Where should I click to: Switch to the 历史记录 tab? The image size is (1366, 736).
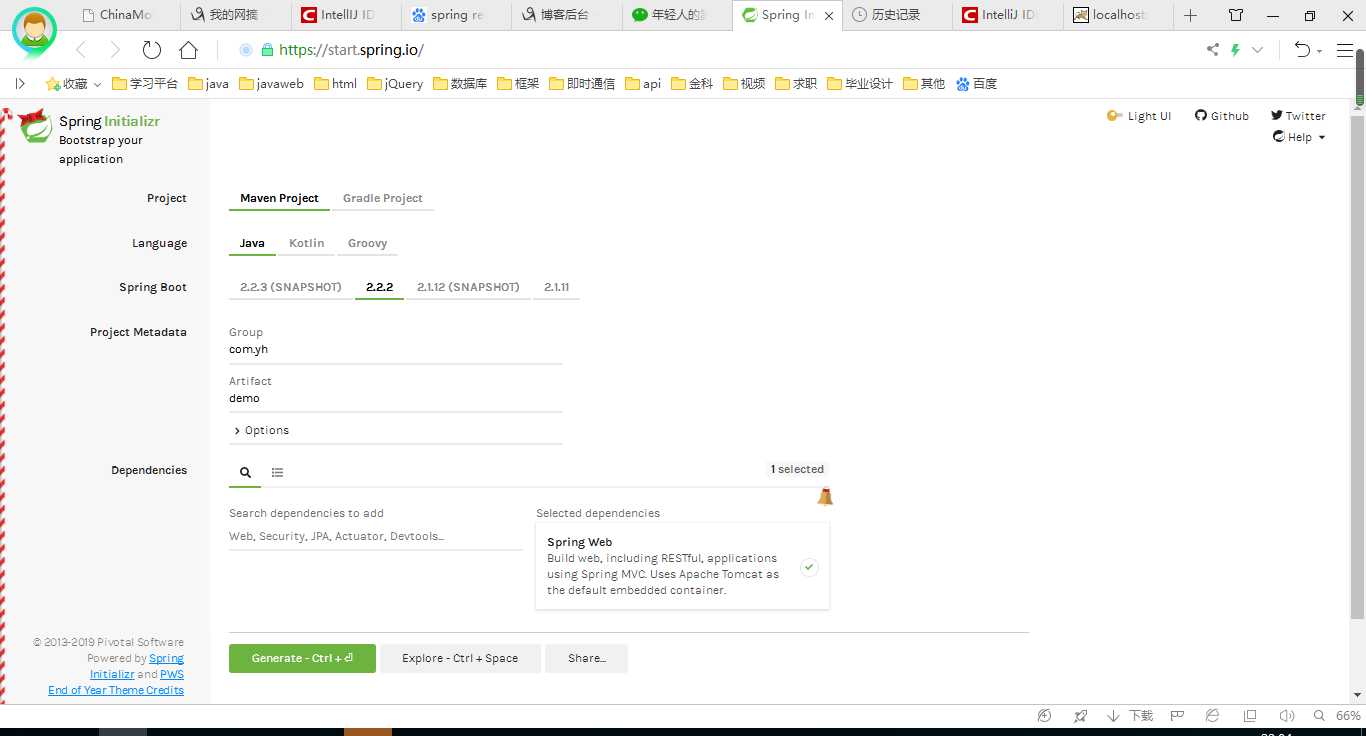tap(895, 15)
